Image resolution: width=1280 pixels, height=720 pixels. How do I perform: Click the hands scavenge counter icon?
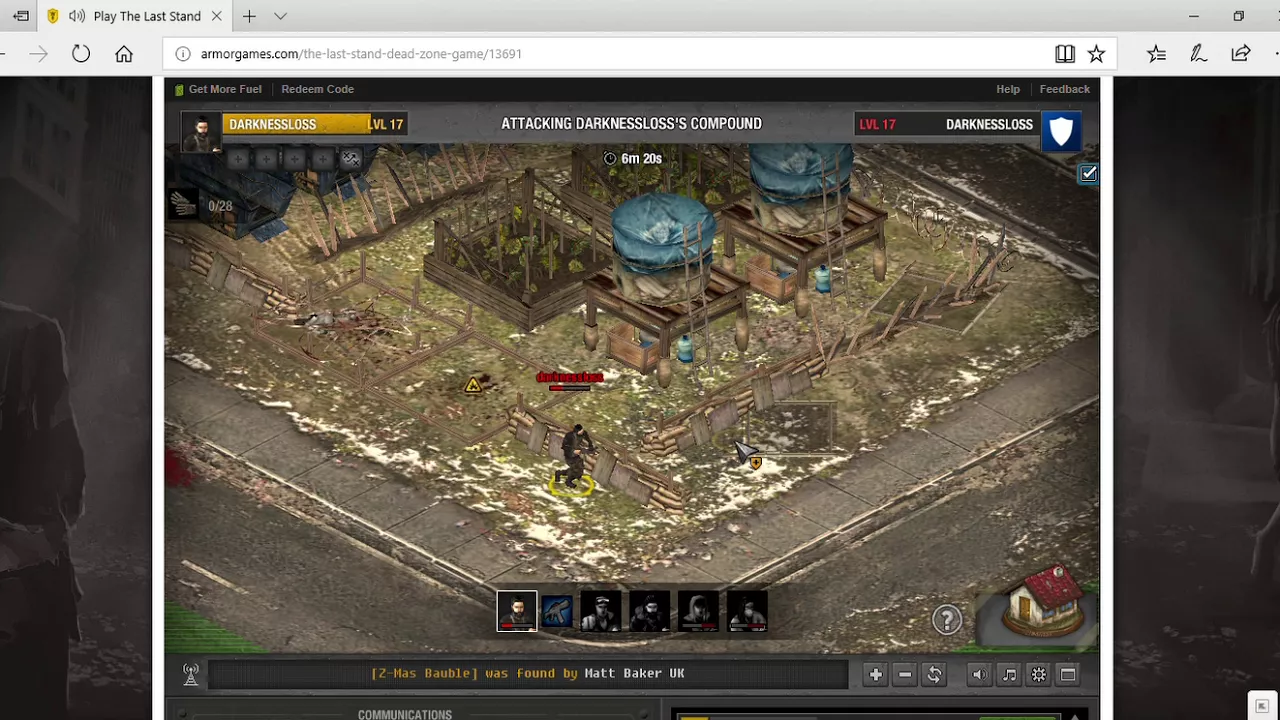coord(184,204)
